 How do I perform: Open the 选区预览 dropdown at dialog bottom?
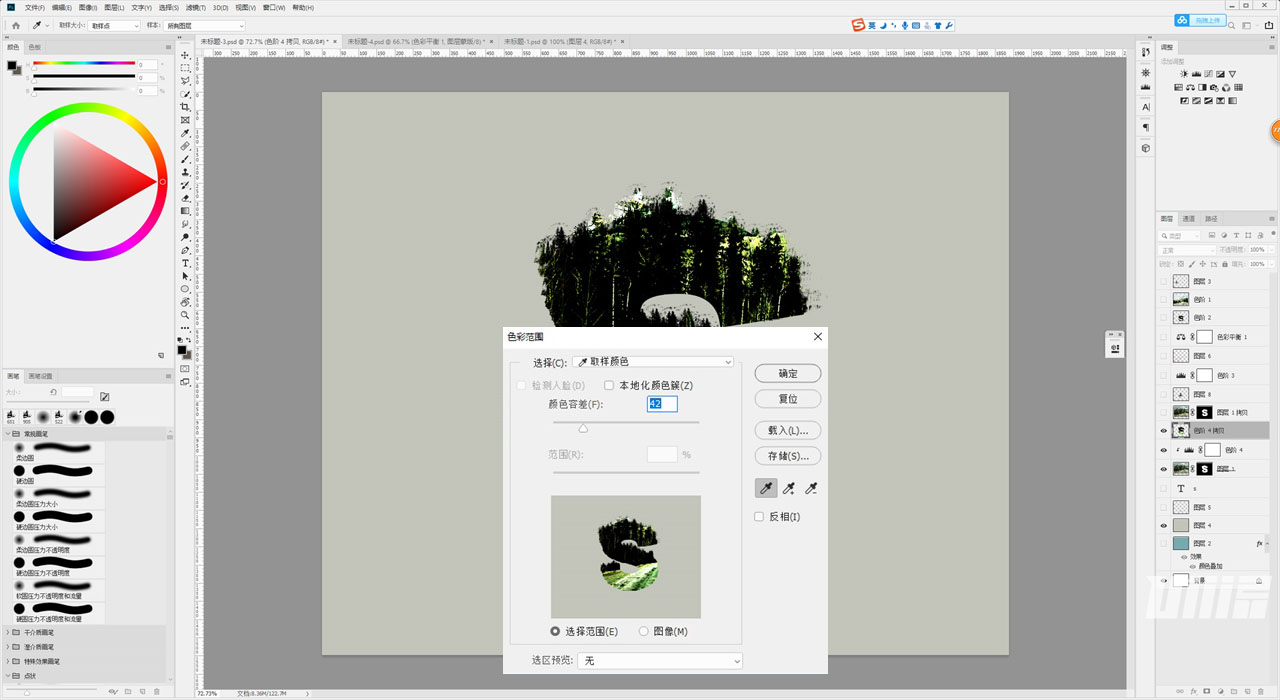[x=659, y=660]
